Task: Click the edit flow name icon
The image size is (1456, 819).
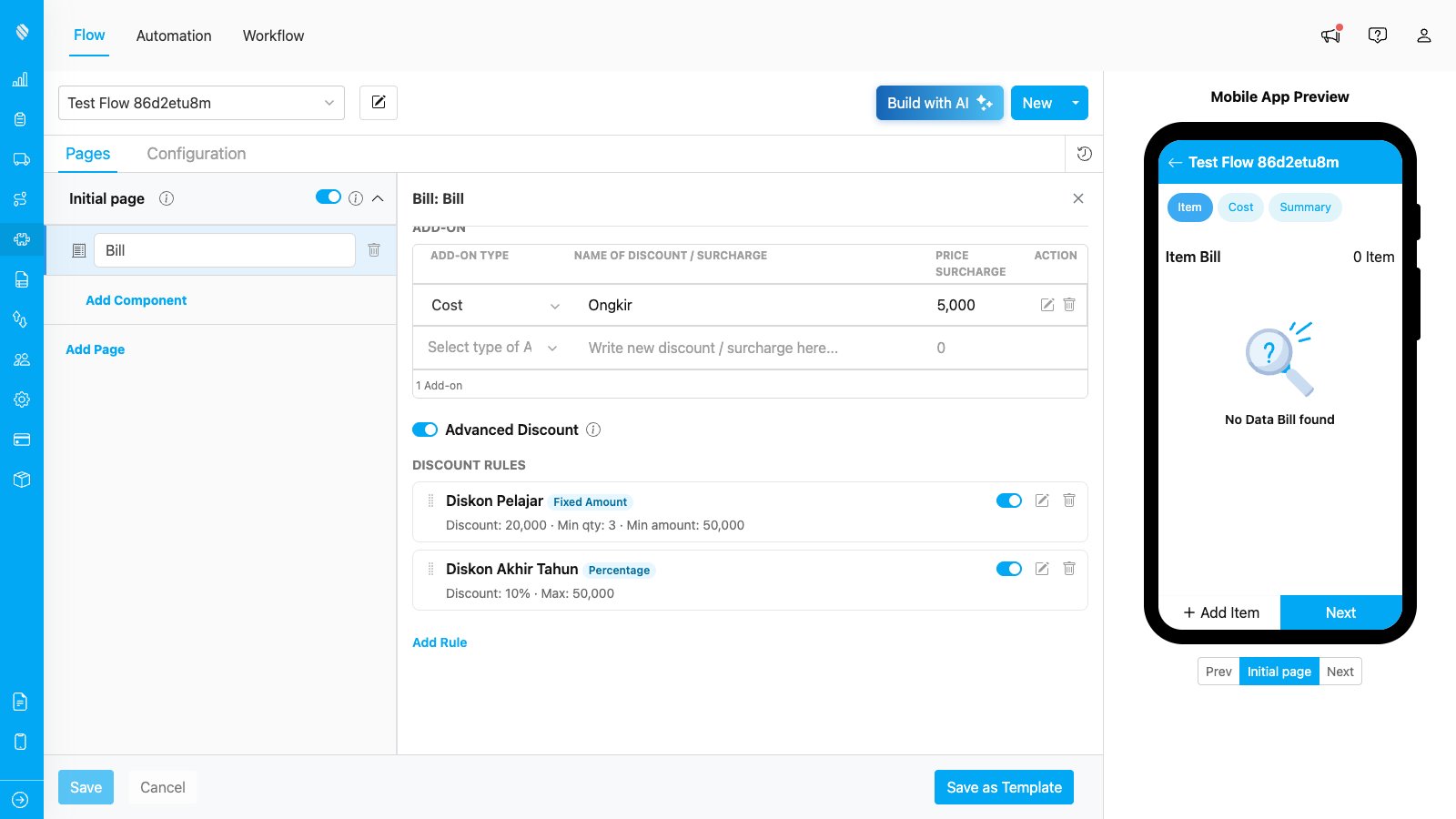Action: (379, 103)
